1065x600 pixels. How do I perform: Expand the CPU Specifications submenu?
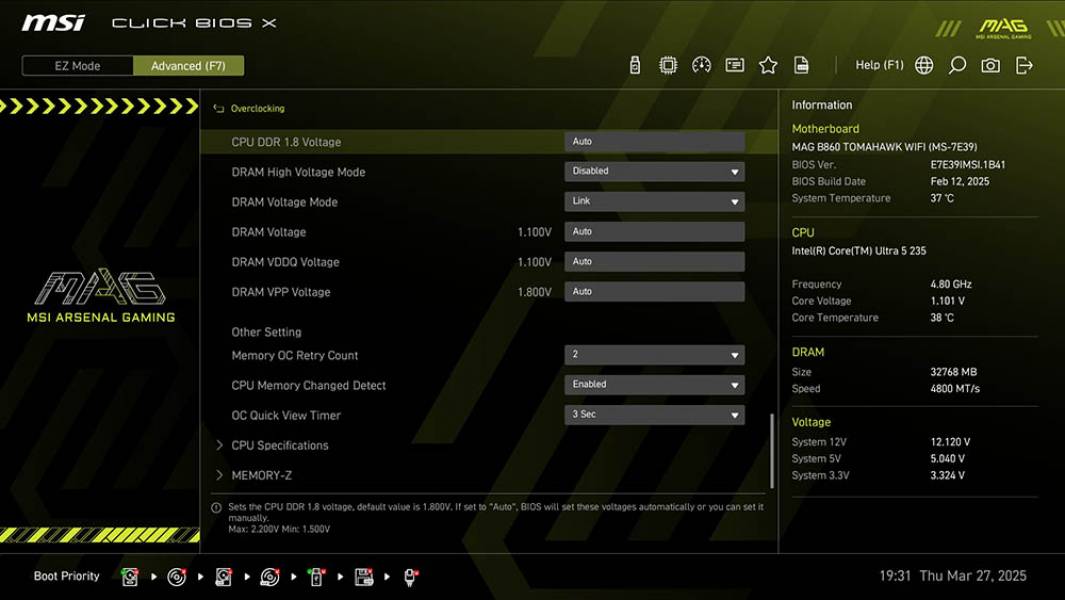pos(279,445)
